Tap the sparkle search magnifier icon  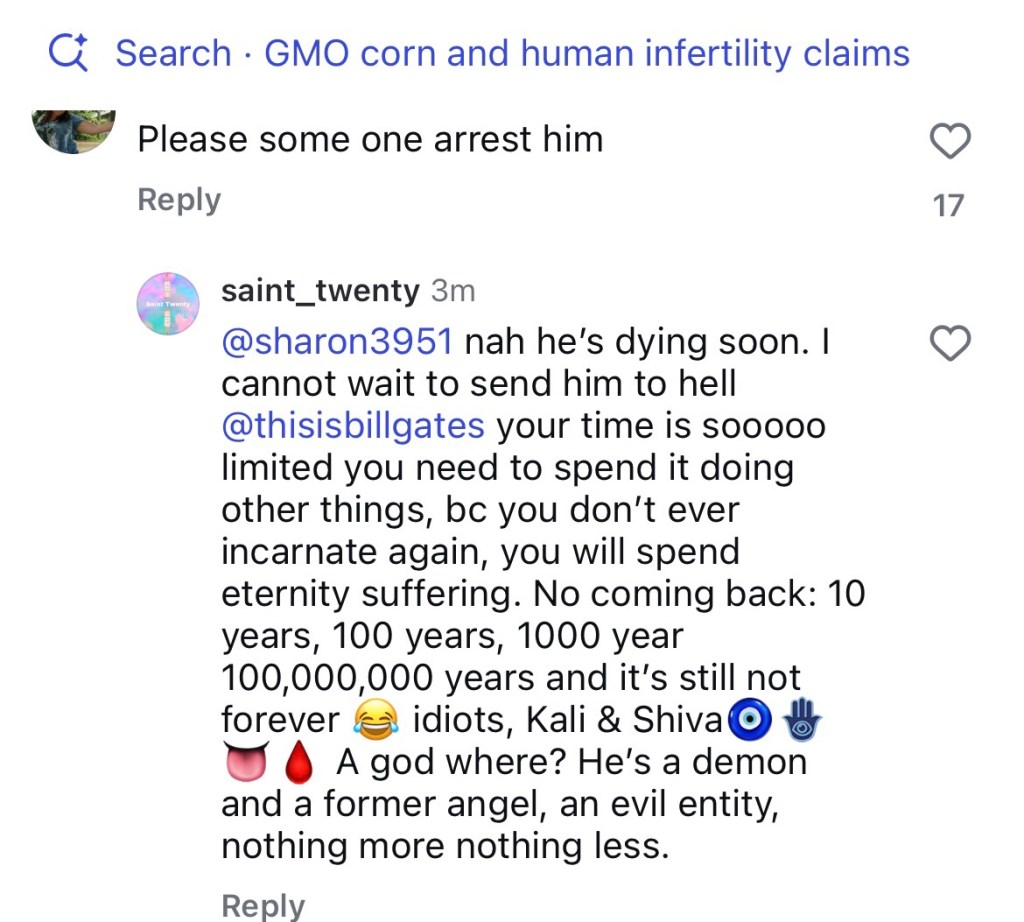click(x=70, y=51)
